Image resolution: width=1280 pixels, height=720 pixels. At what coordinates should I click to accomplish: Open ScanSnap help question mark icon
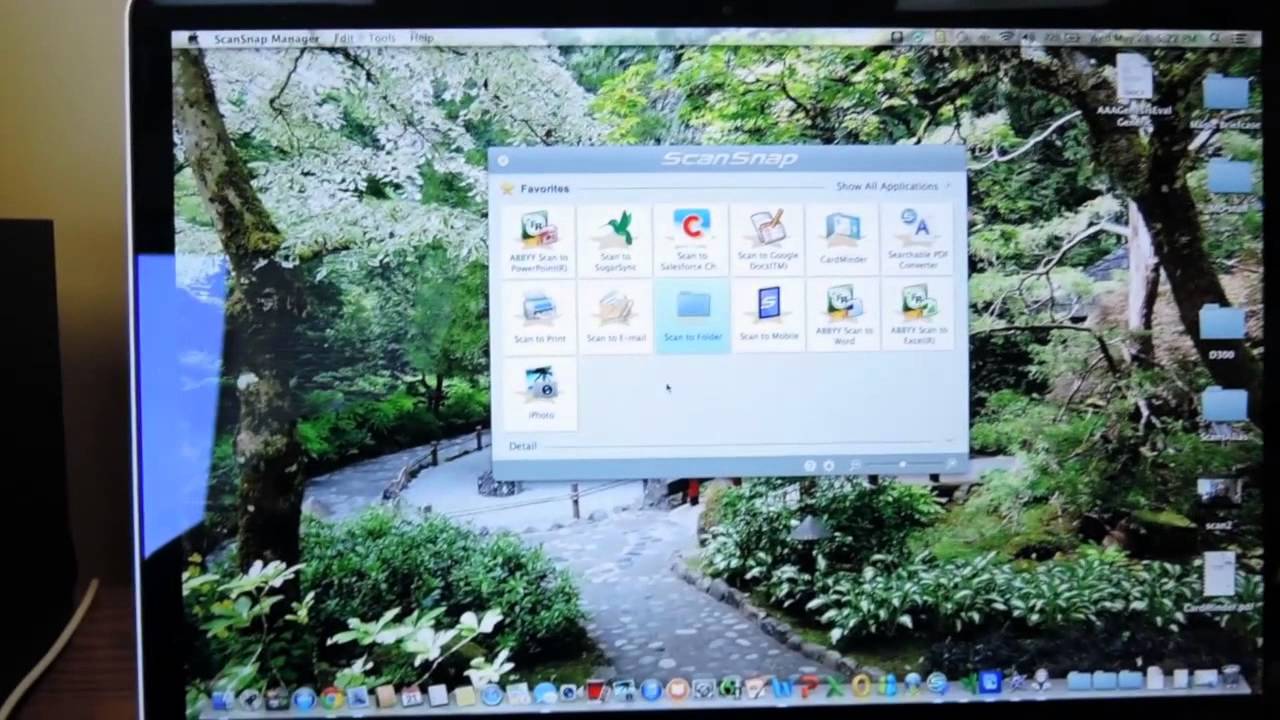[809, 466]
